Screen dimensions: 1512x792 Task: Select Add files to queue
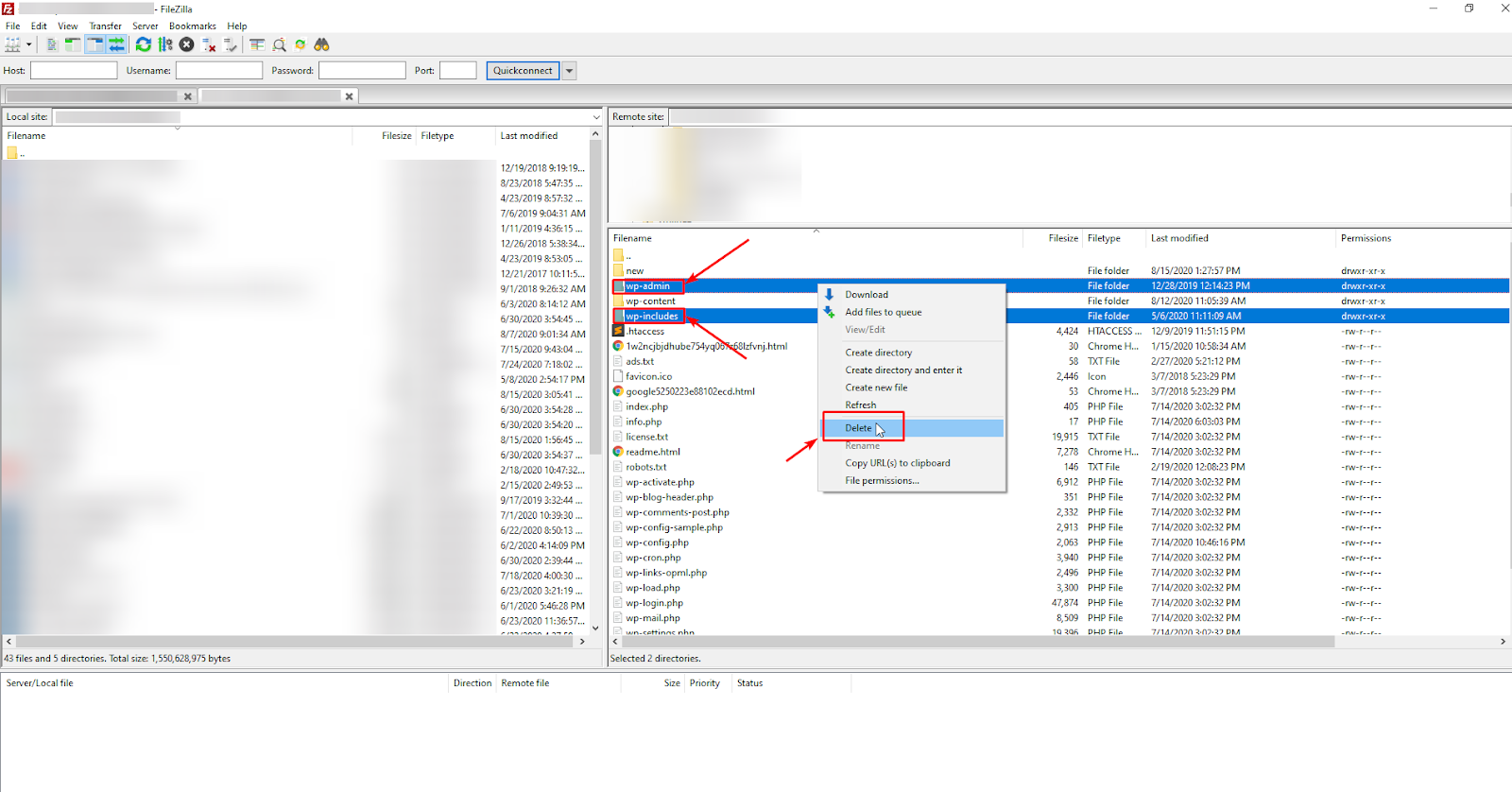[912, 312]
